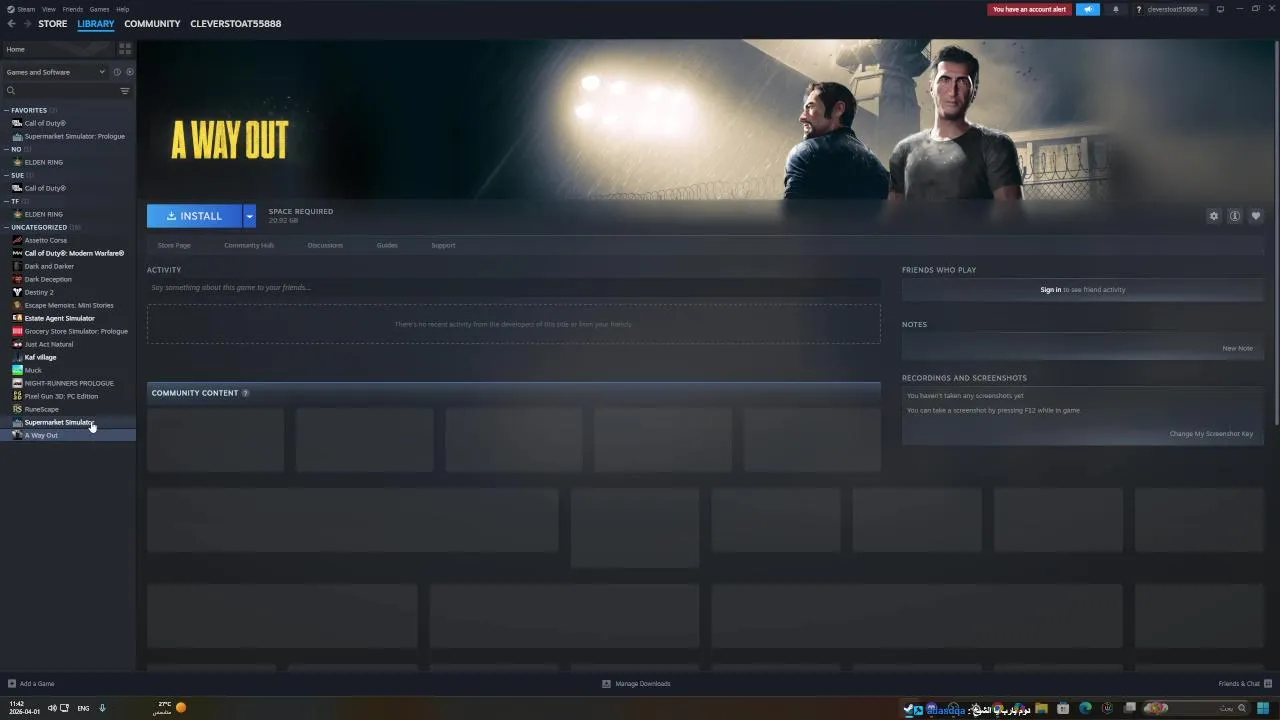Open the game's Store Page link

174,245
